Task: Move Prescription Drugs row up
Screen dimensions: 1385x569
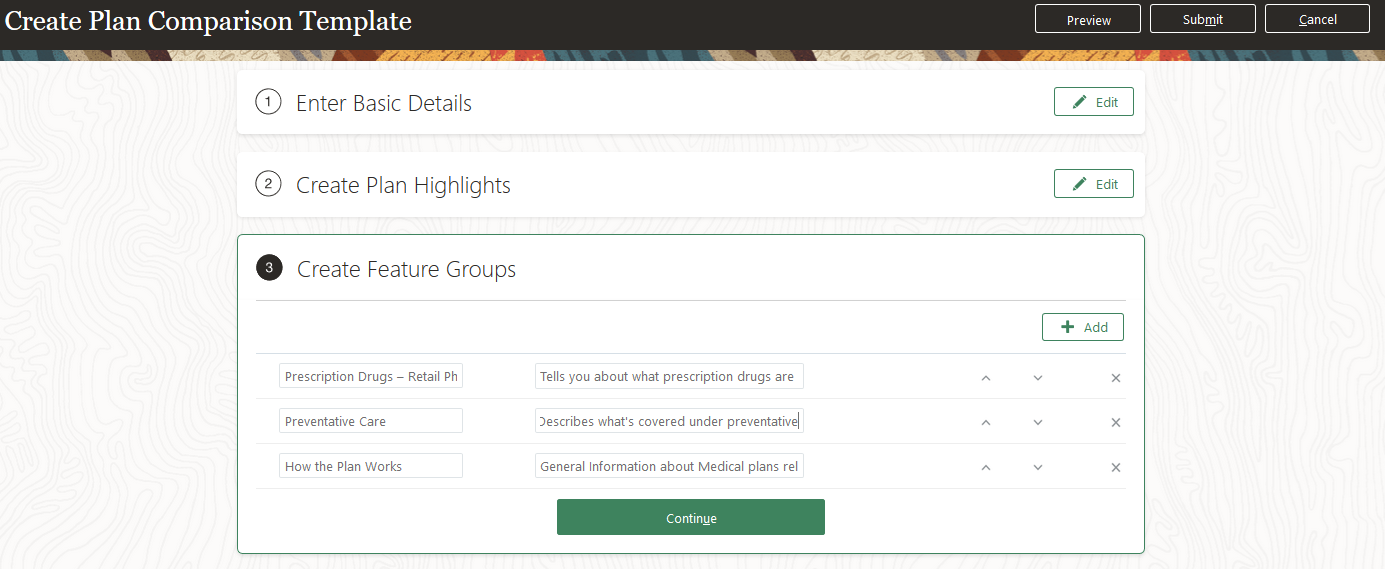Action: coord(986,378)
